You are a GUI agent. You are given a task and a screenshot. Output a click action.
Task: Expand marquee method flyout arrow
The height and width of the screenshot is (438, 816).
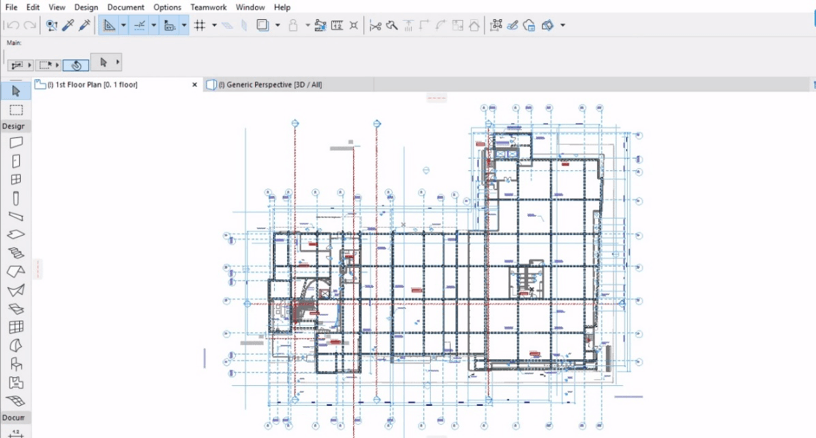57,65
